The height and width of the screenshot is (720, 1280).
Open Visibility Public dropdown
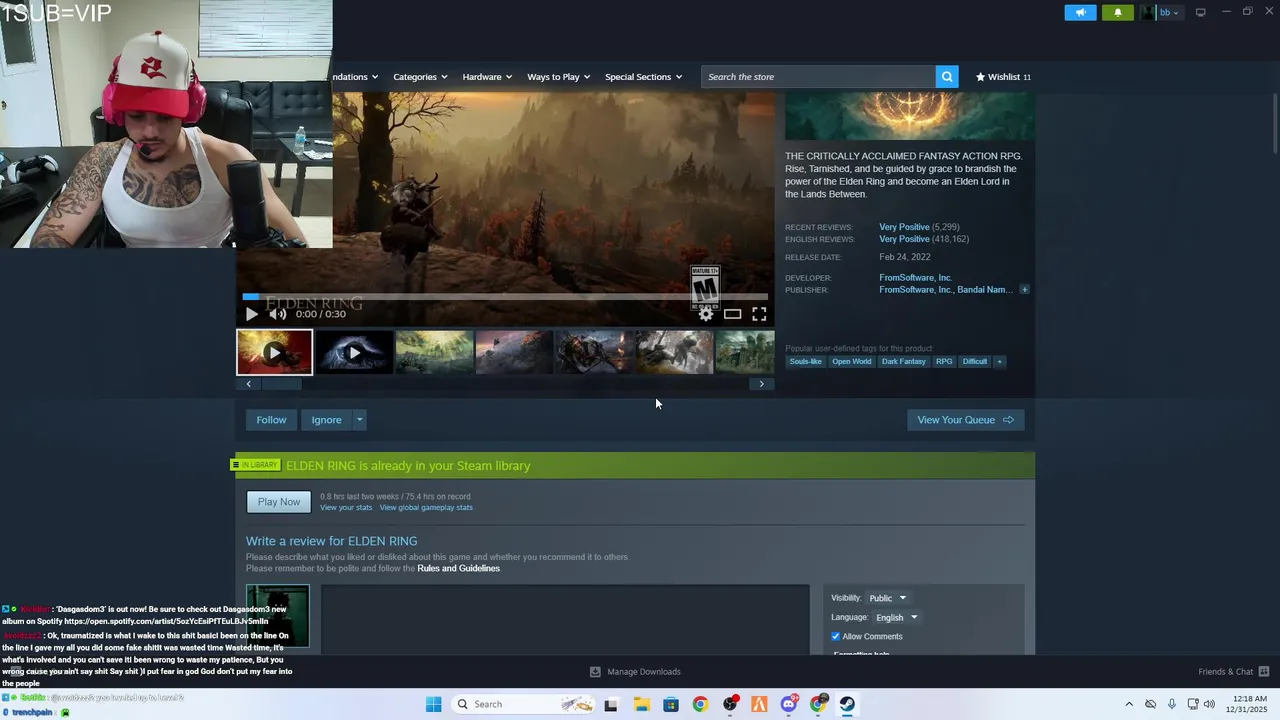(887, 598)
